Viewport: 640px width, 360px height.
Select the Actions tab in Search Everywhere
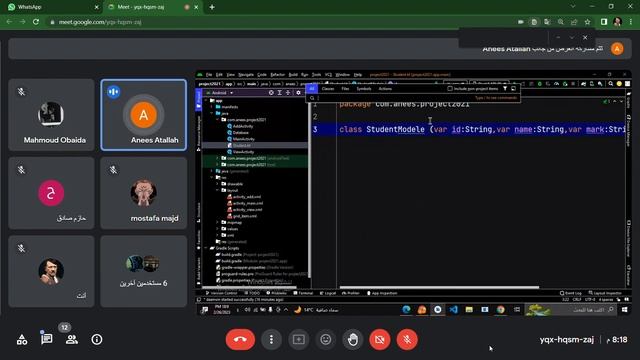(x=385, y=89)
